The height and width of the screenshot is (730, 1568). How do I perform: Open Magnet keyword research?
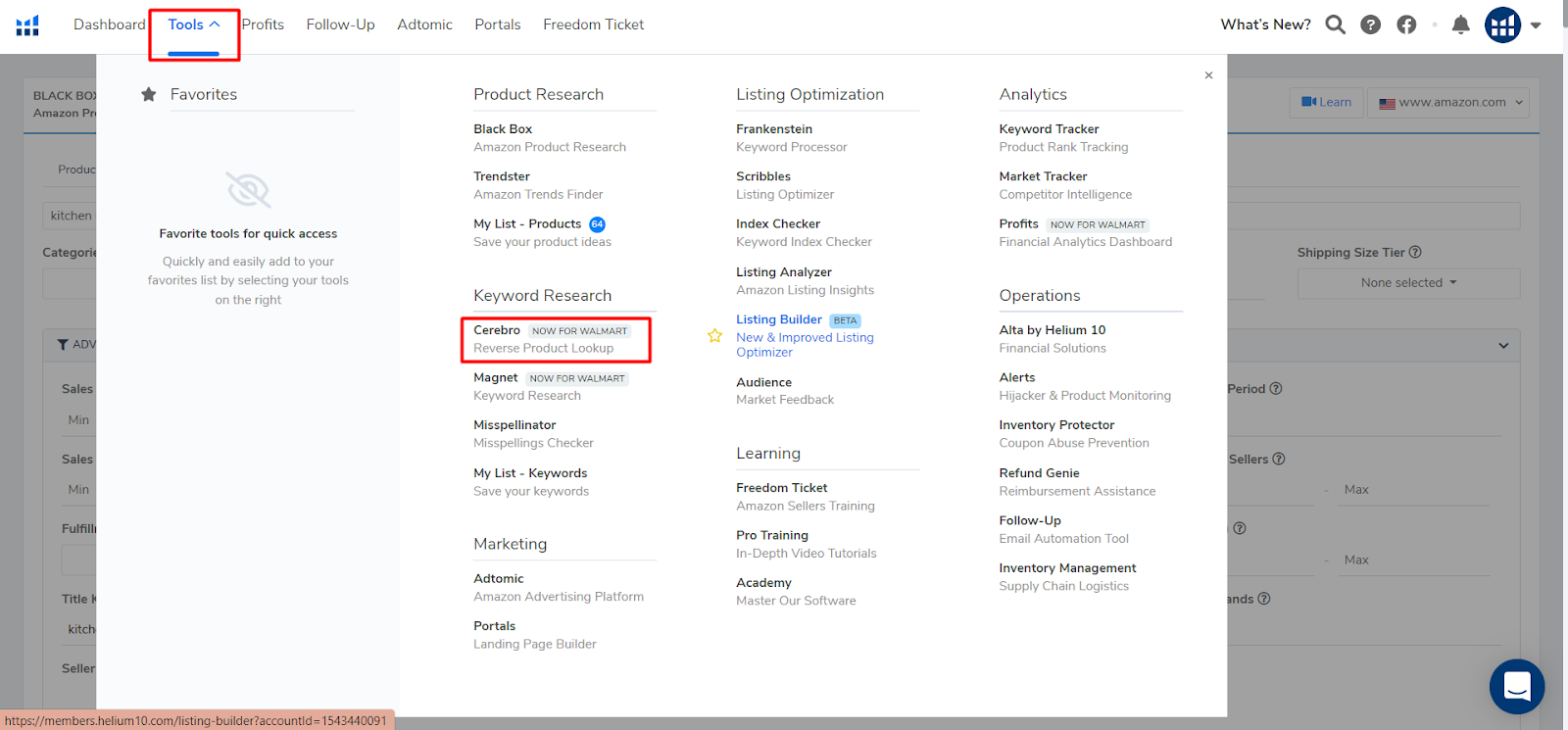point(550,386)
